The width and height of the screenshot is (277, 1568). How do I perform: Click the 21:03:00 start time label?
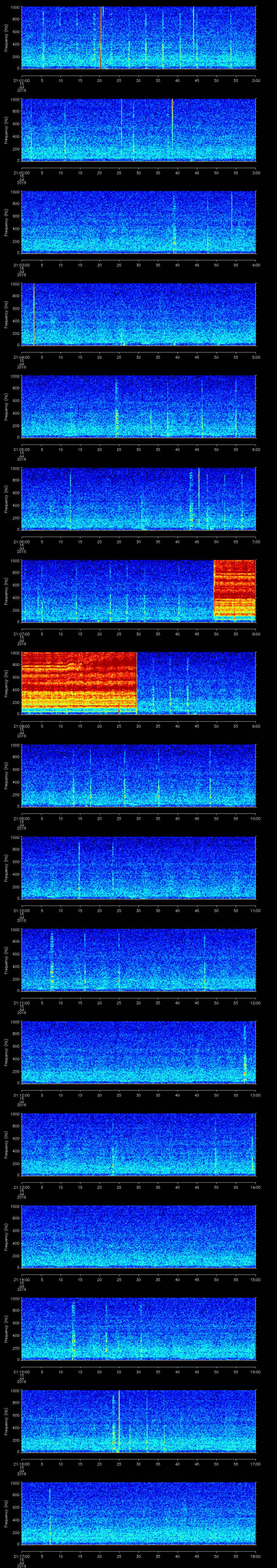pyautogui.click(x=21, y=265)
